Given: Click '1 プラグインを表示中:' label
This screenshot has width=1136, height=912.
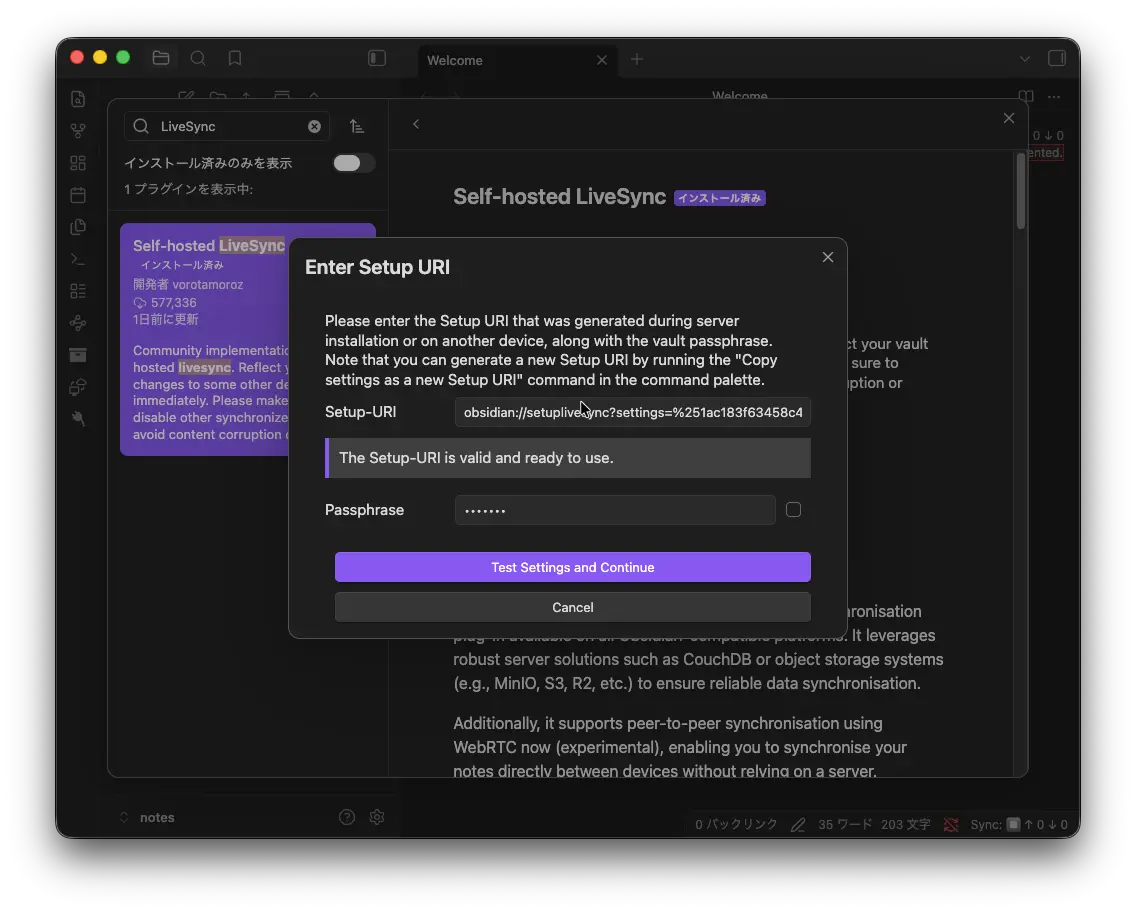Looking at the screenshot, I should pos(188,189).
